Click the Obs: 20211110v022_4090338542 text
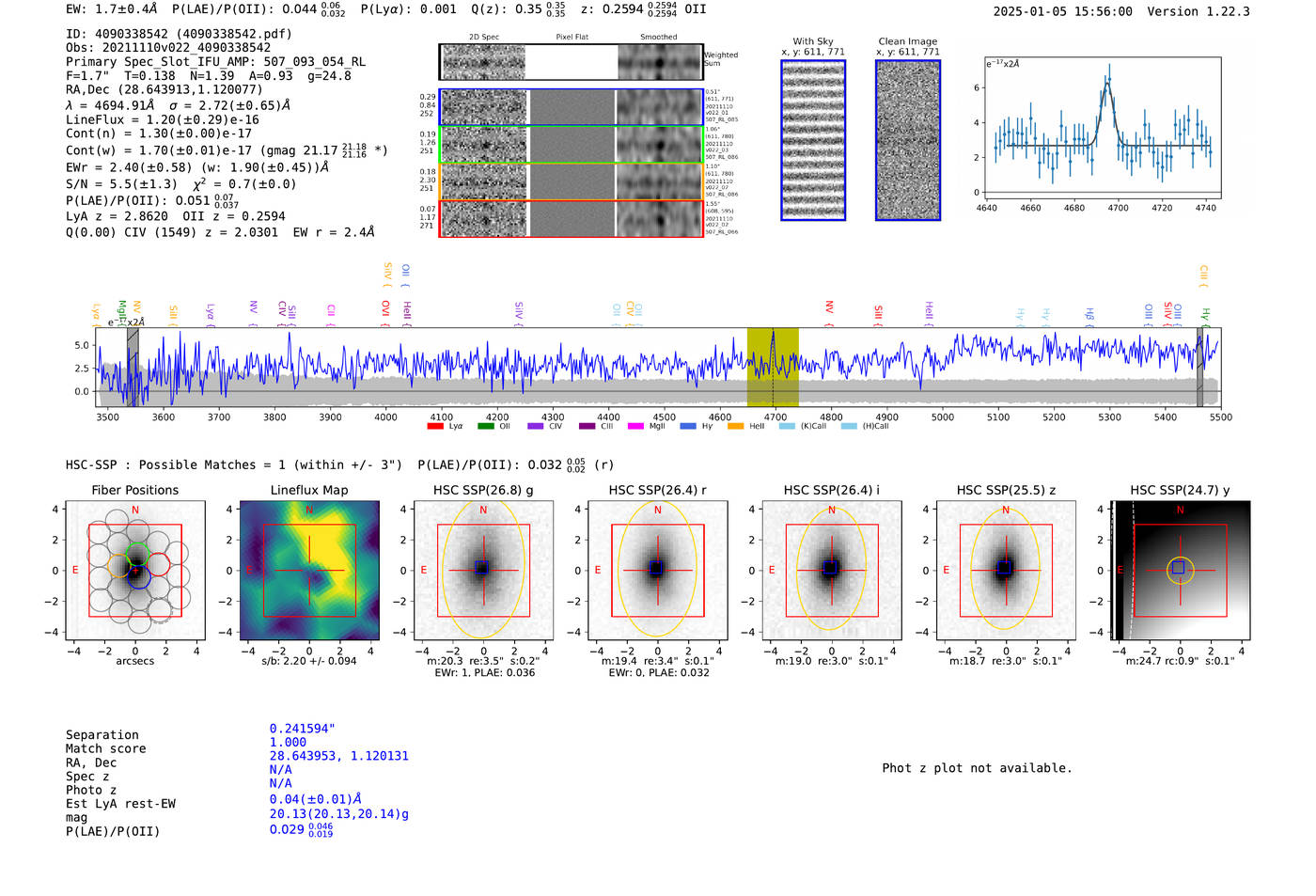 (168, 47)
